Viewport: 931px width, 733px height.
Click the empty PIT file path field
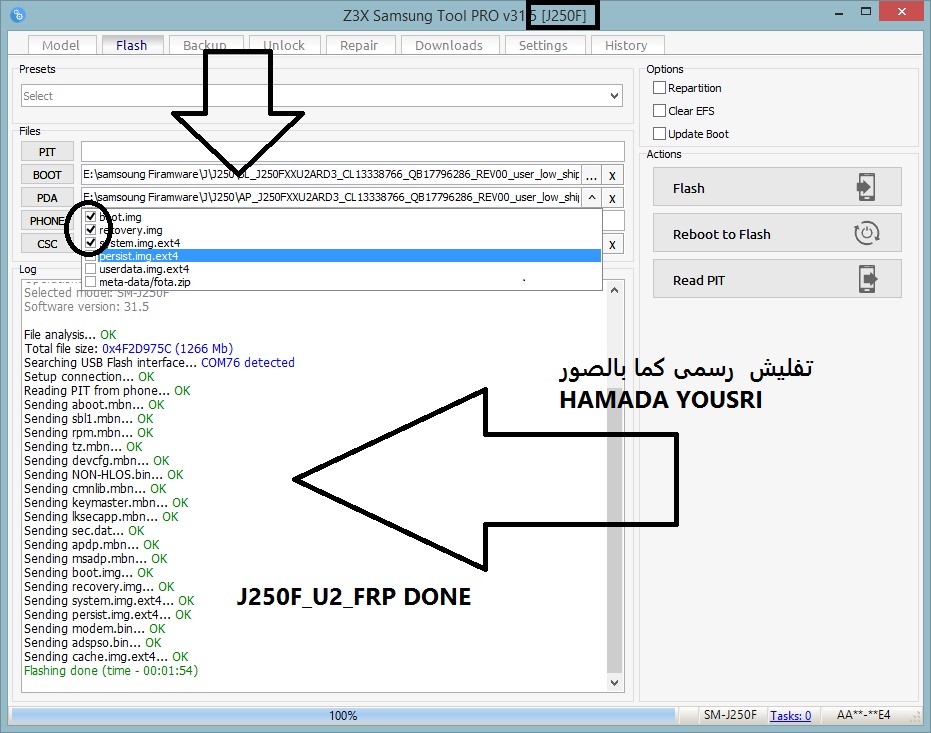pos(353,151)
